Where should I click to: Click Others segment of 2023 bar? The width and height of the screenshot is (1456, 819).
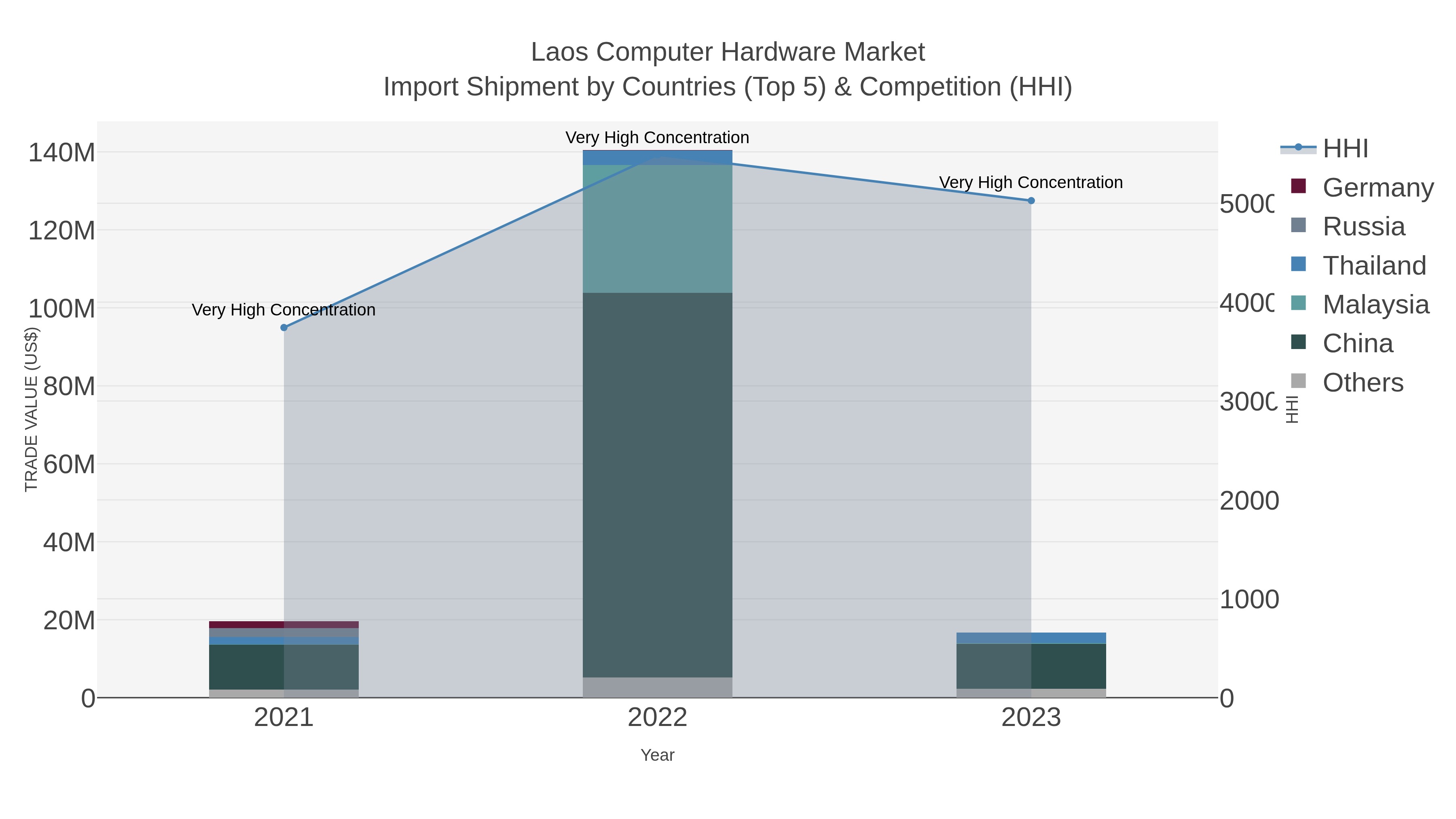[1031, 693]
